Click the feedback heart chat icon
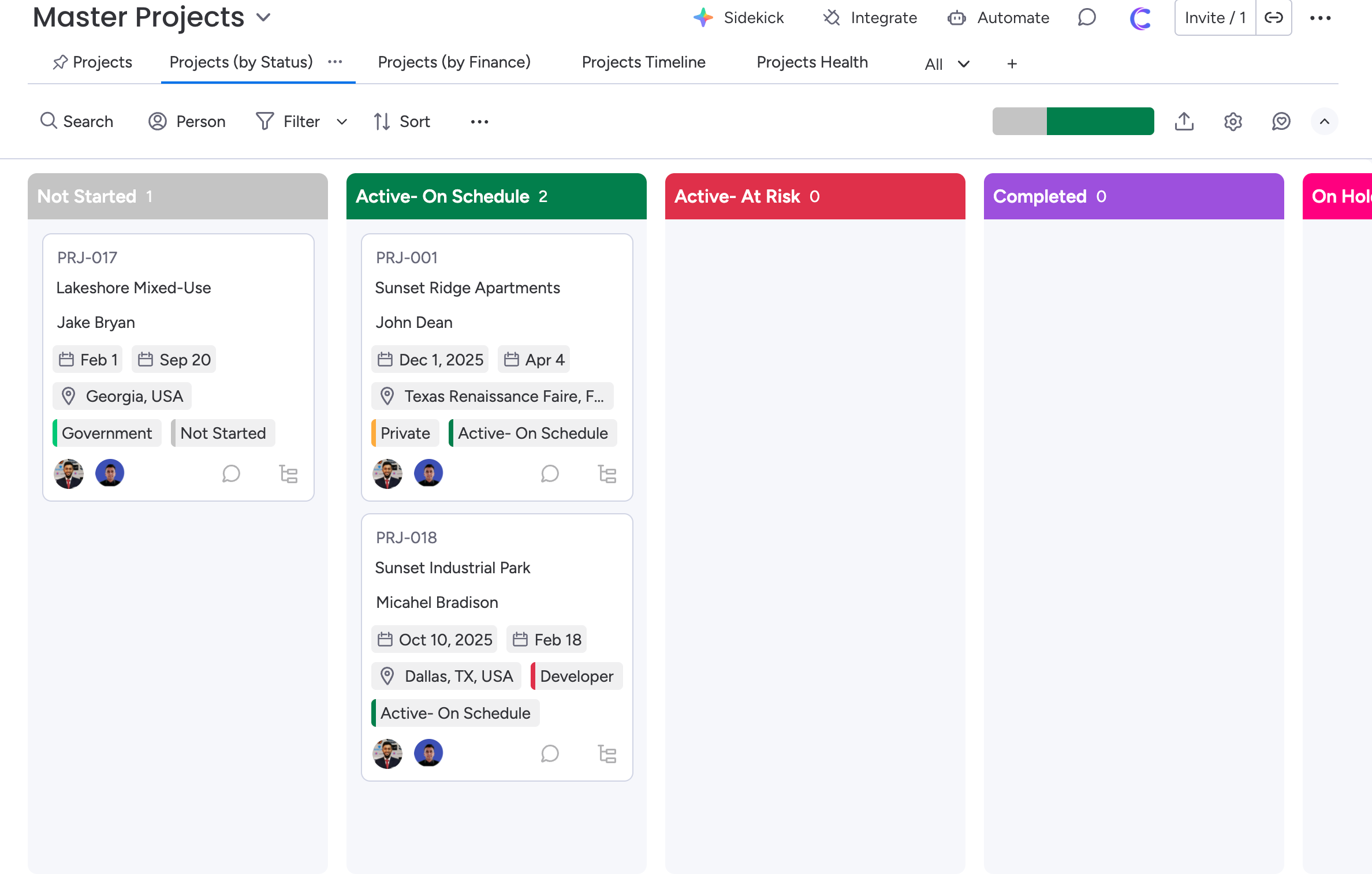 (x=1281, y=121)
